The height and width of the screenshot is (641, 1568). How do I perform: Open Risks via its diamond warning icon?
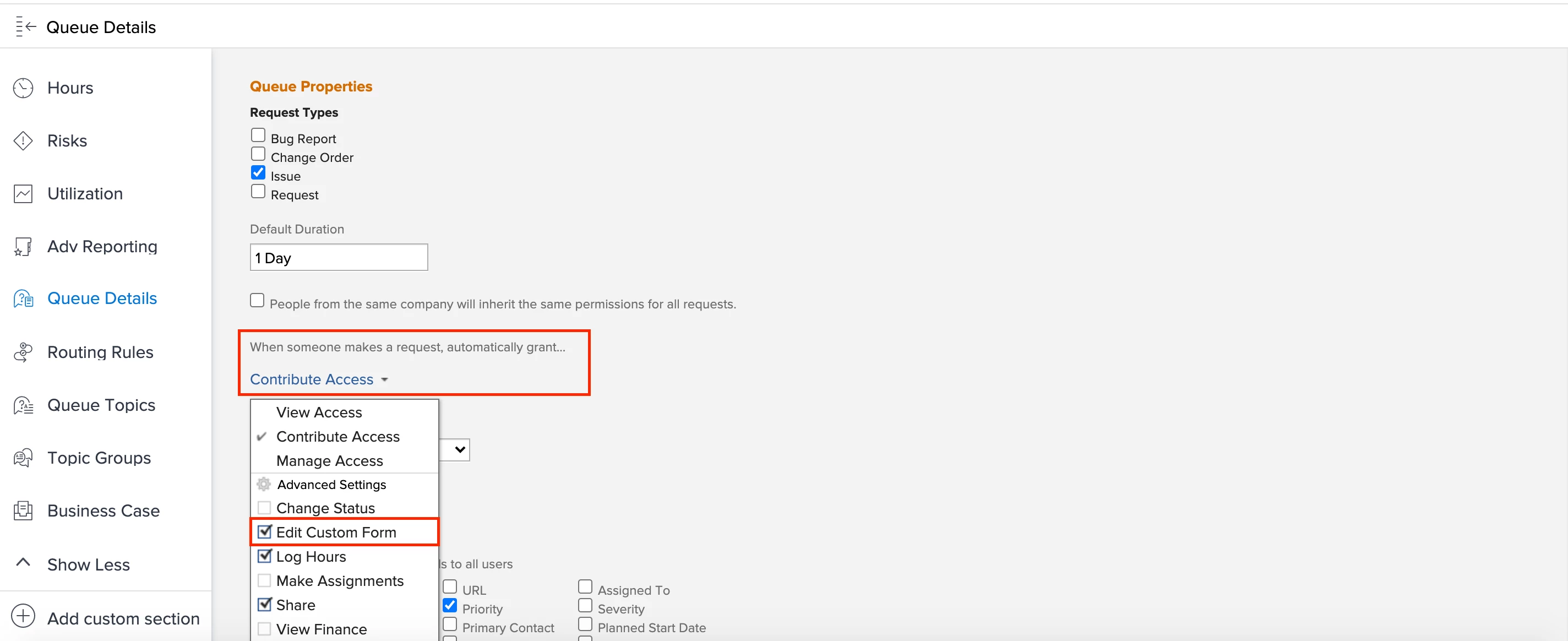[x=23, y=140]
